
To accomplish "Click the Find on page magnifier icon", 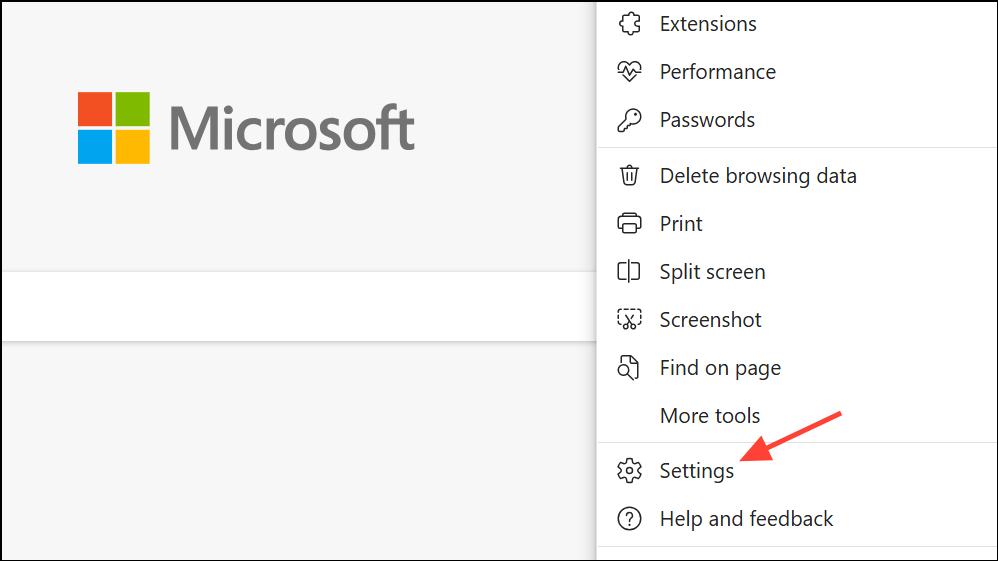I will pyautogui.click(x=629, y=367).
